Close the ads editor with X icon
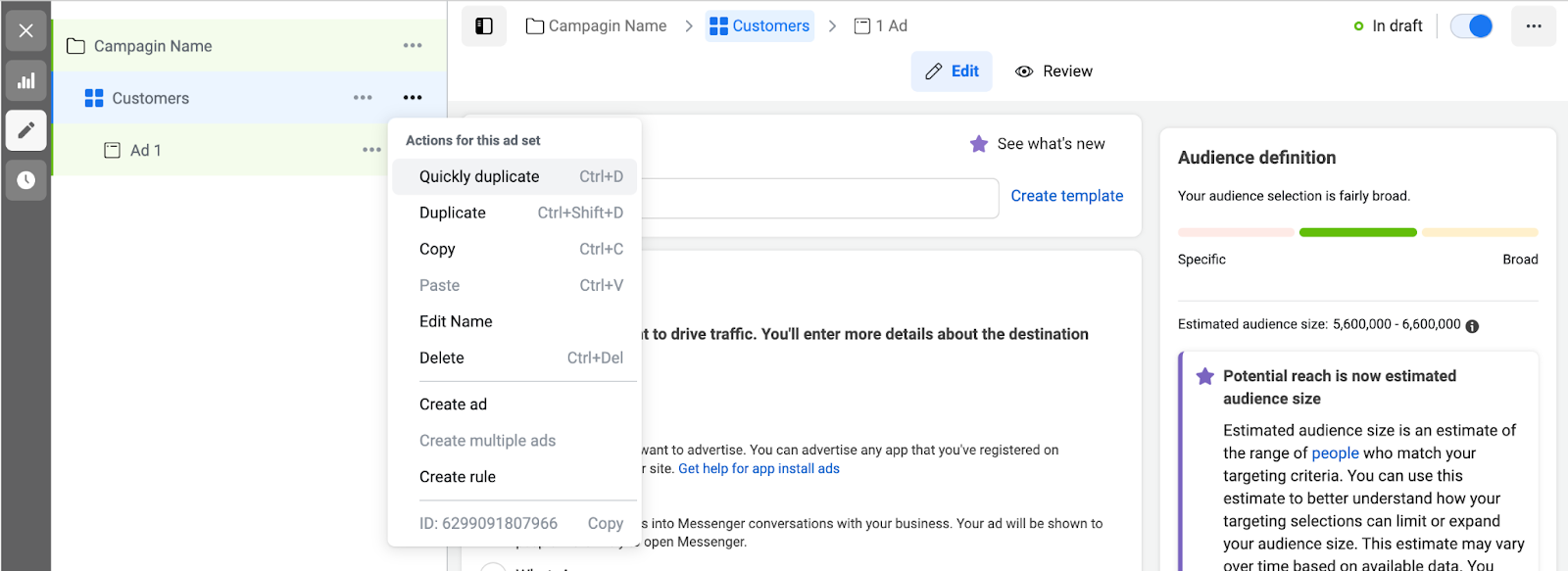The width and height of the screenshot is (1568, 571). click(26, 30)
